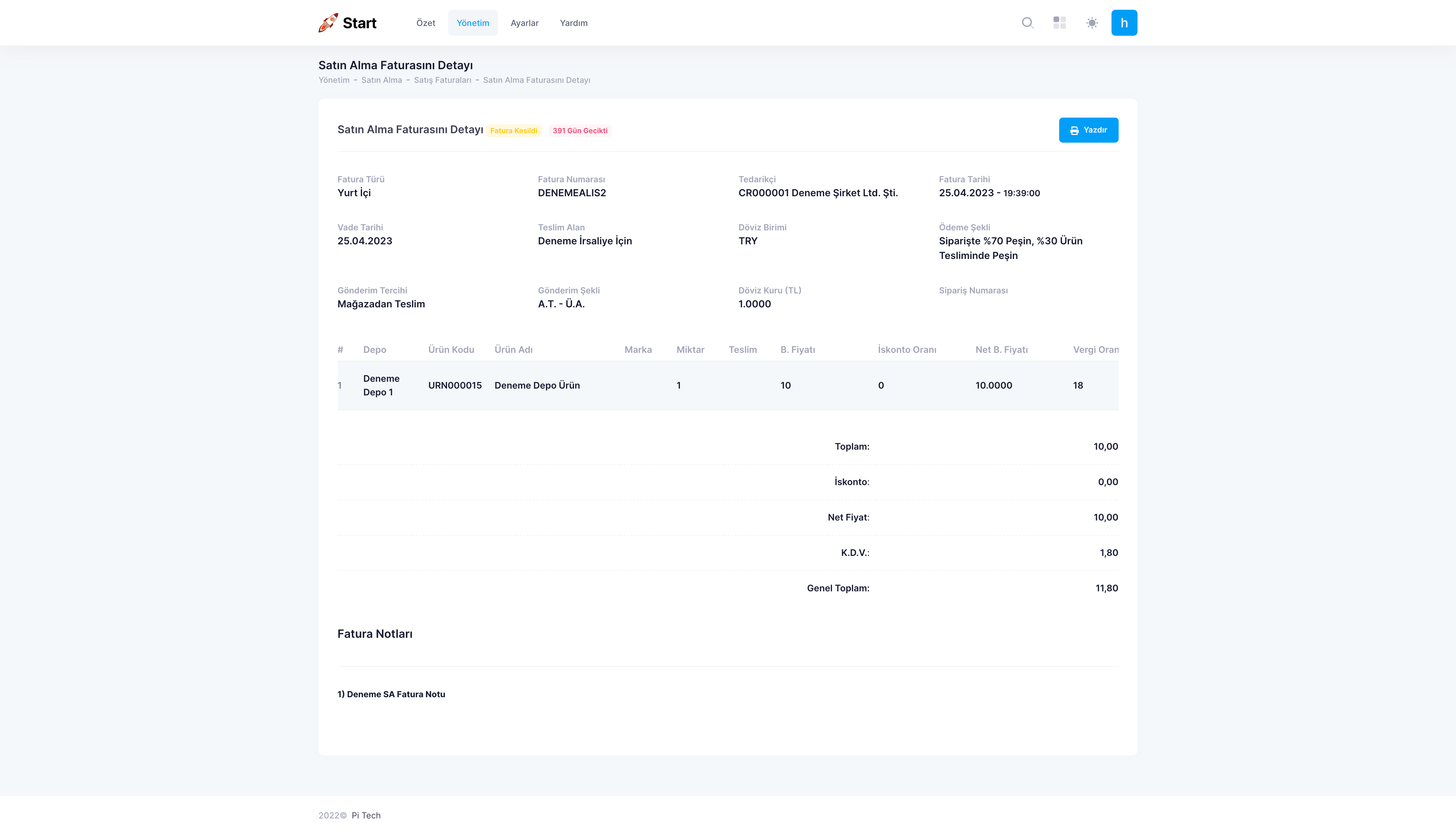1456x835 pixels.
Task: Click the Pi Tech footer link
Action: [x=366, y=815]
